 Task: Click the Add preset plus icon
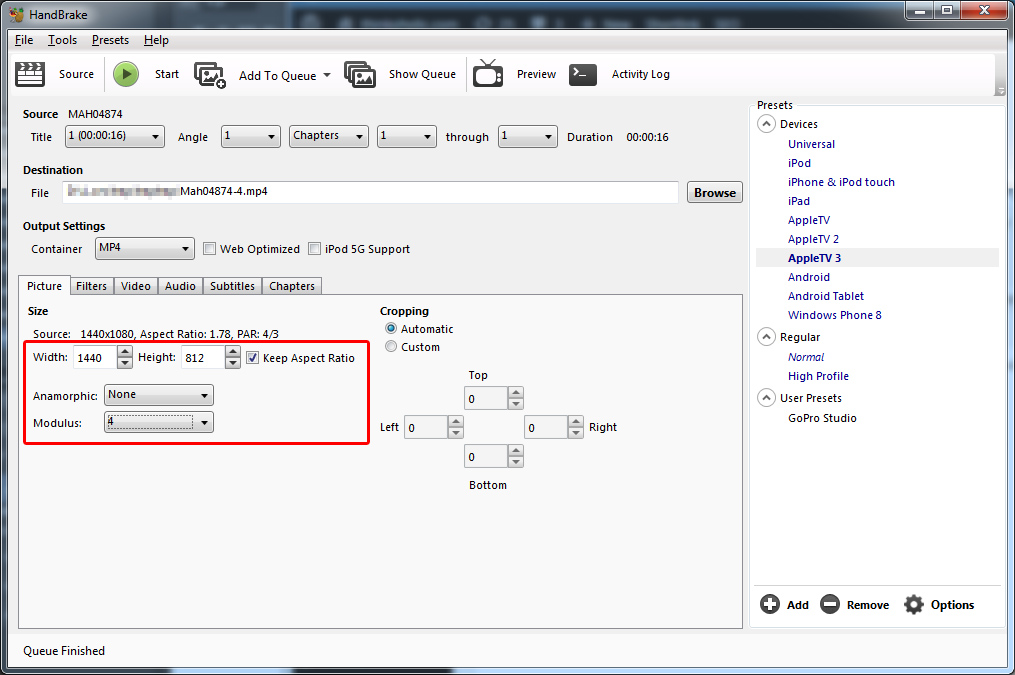[x=770, y=604]
